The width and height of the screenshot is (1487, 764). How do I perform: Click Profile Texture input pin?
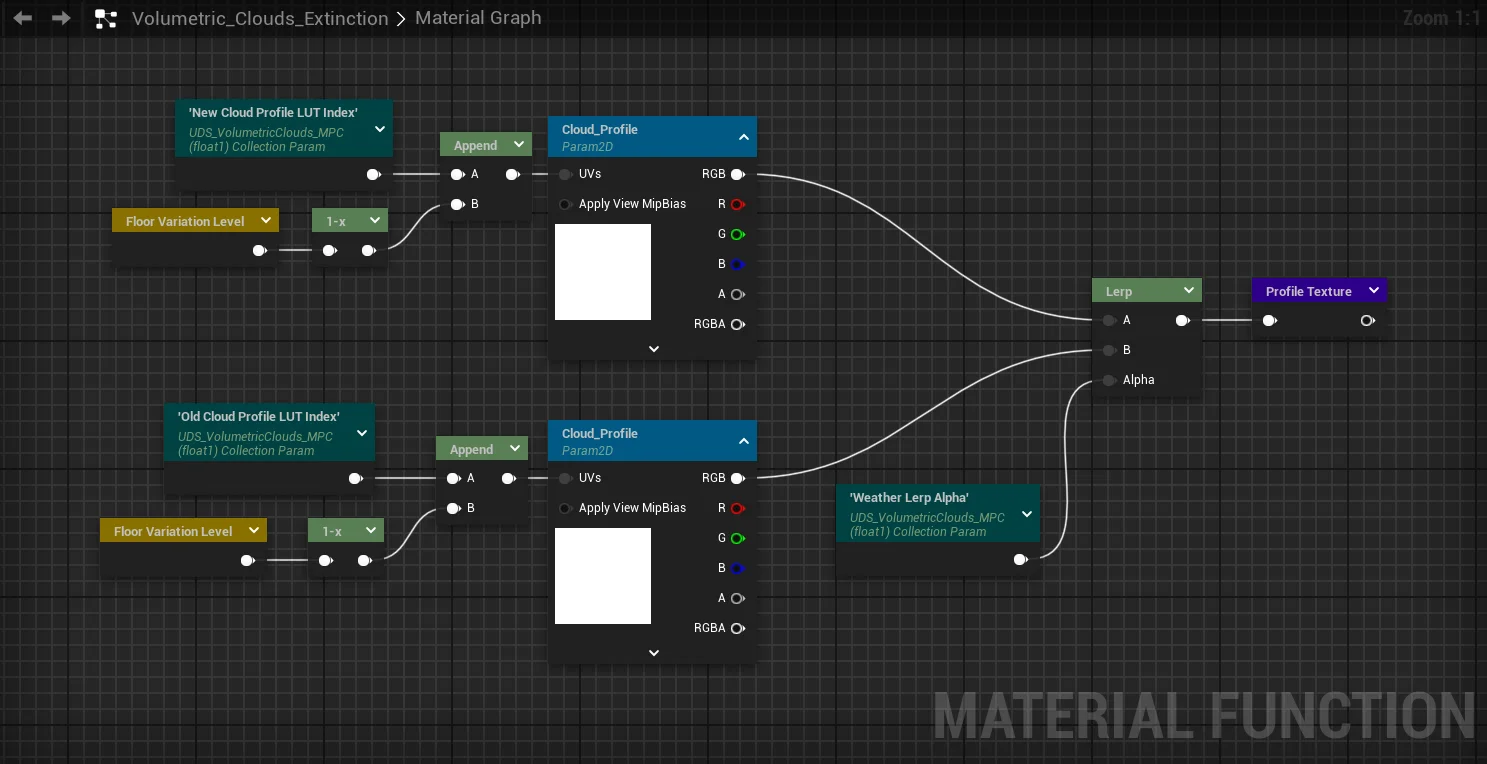coord(1269,320)
